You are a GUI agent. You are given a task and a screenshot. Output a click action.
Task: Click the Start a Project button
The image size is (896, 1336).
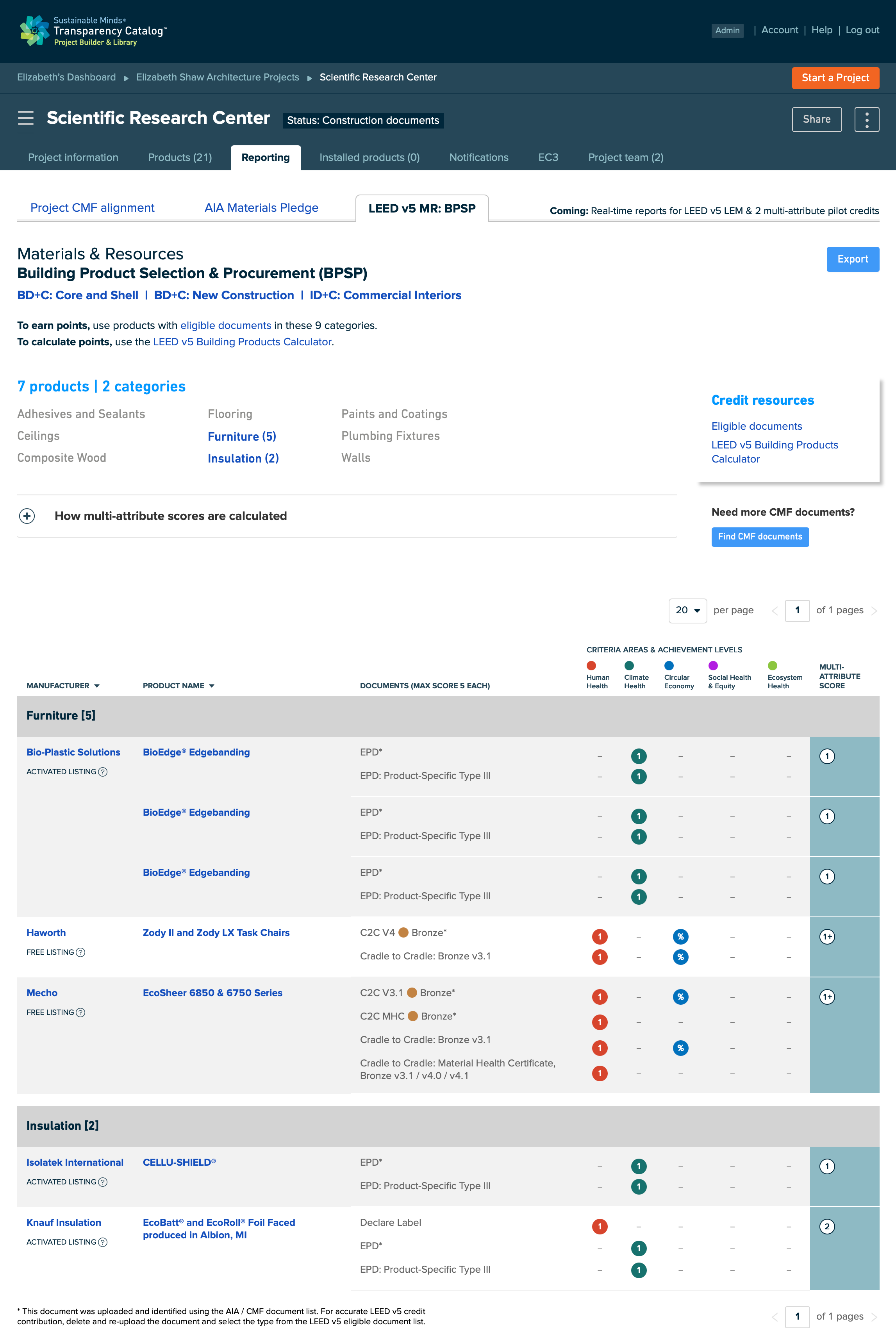point(835,78)
